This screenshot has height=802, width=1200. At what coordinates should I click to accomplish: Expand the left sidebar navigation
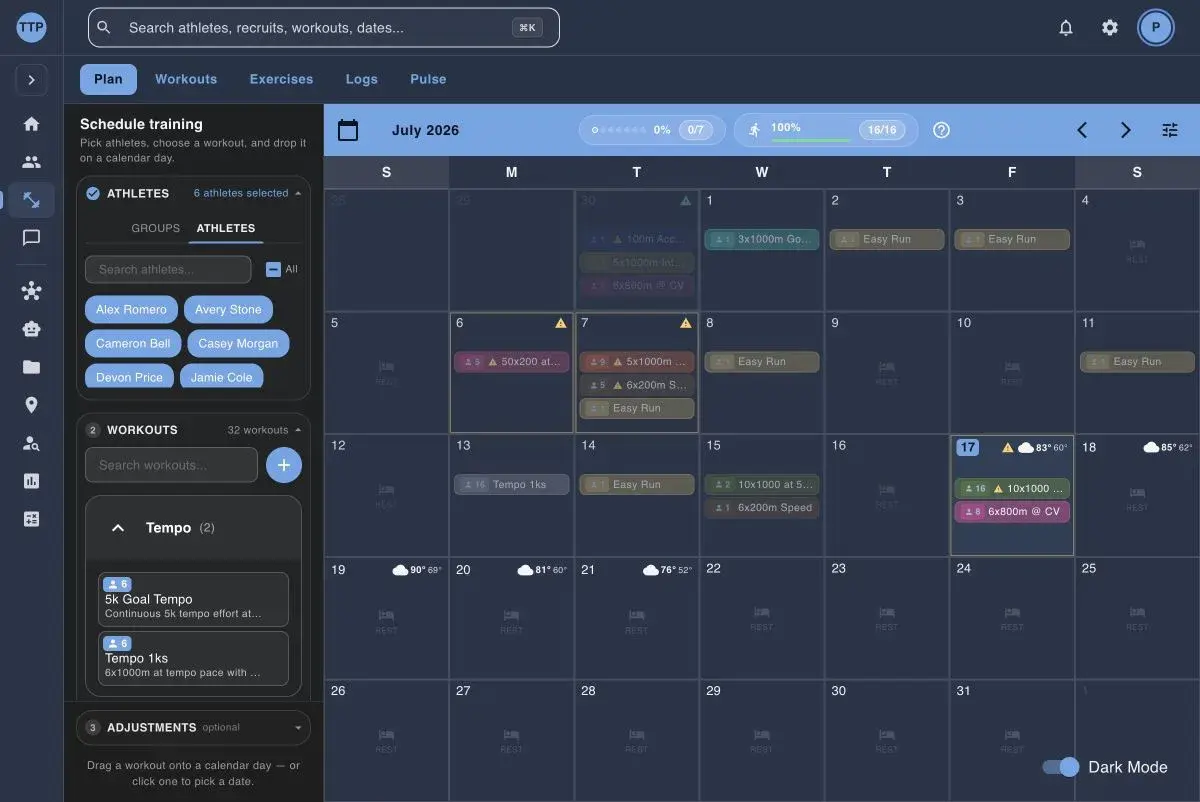pos(31,80)
